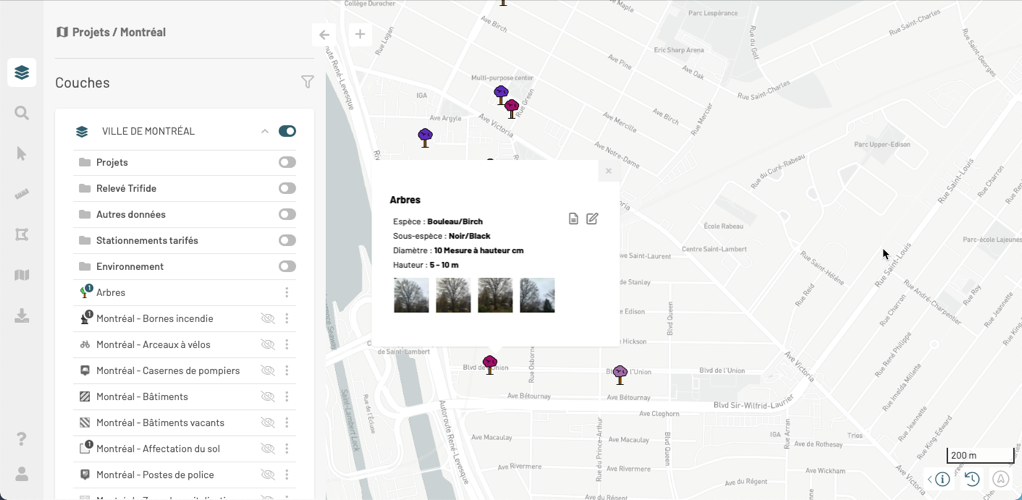Show the Montréal - Bornes incendie layer

pos(267,319)
